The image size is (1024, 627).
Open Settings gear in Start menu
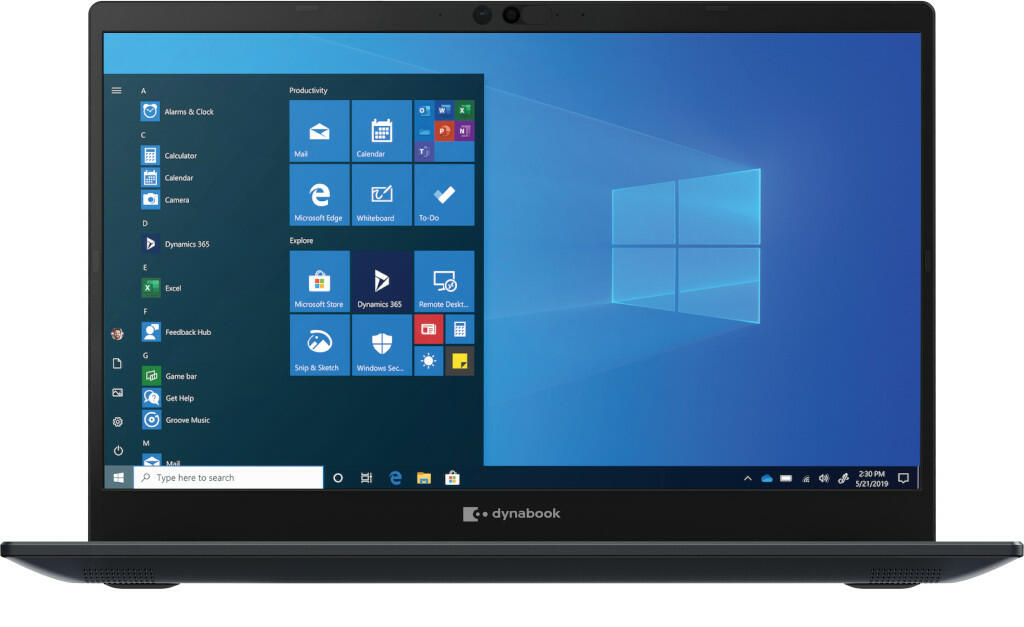[x=118, y=422]
